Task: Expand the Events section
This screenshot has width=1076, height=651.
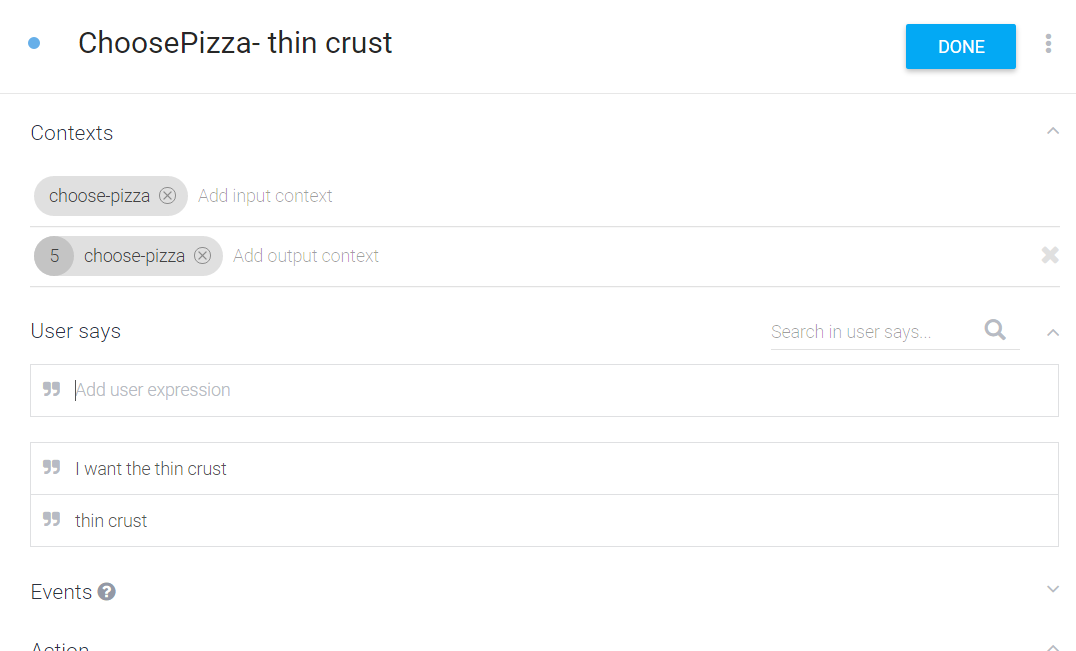Action: [1052, 590]
